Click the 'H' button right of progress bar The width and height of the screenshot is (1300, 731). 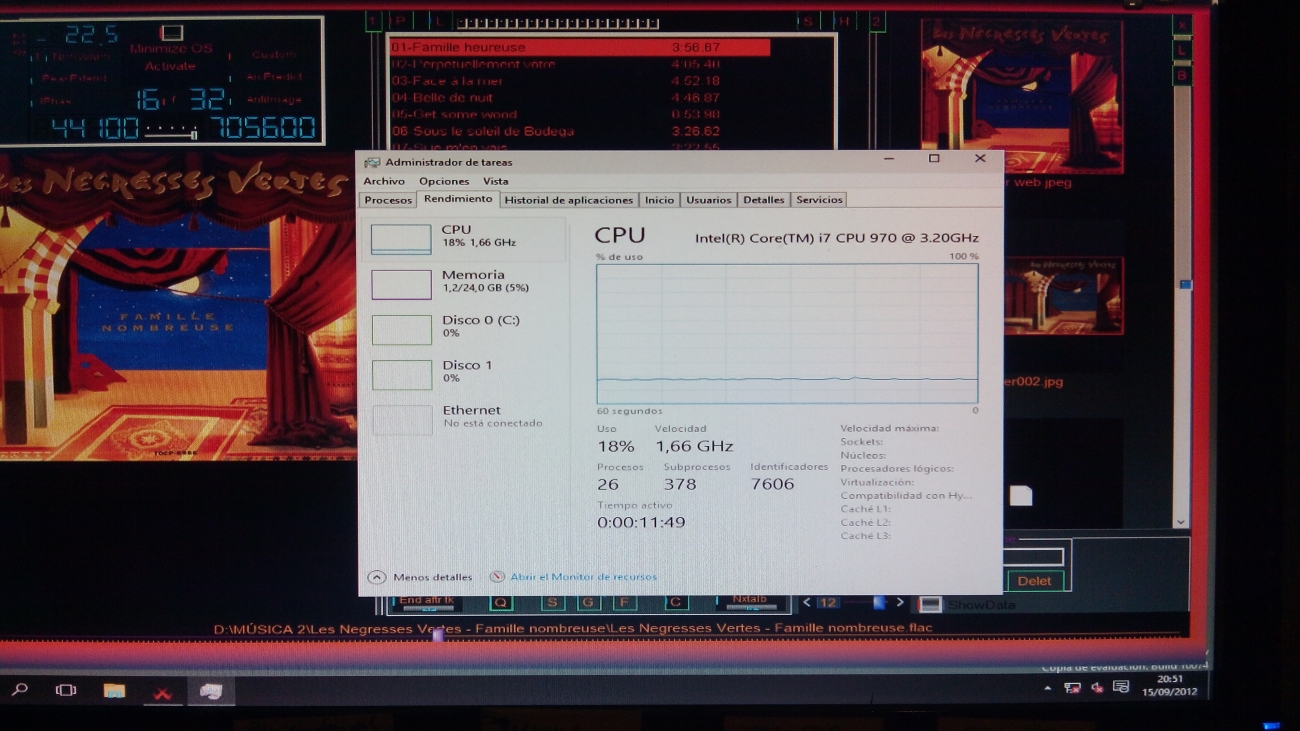click(845, 21)
